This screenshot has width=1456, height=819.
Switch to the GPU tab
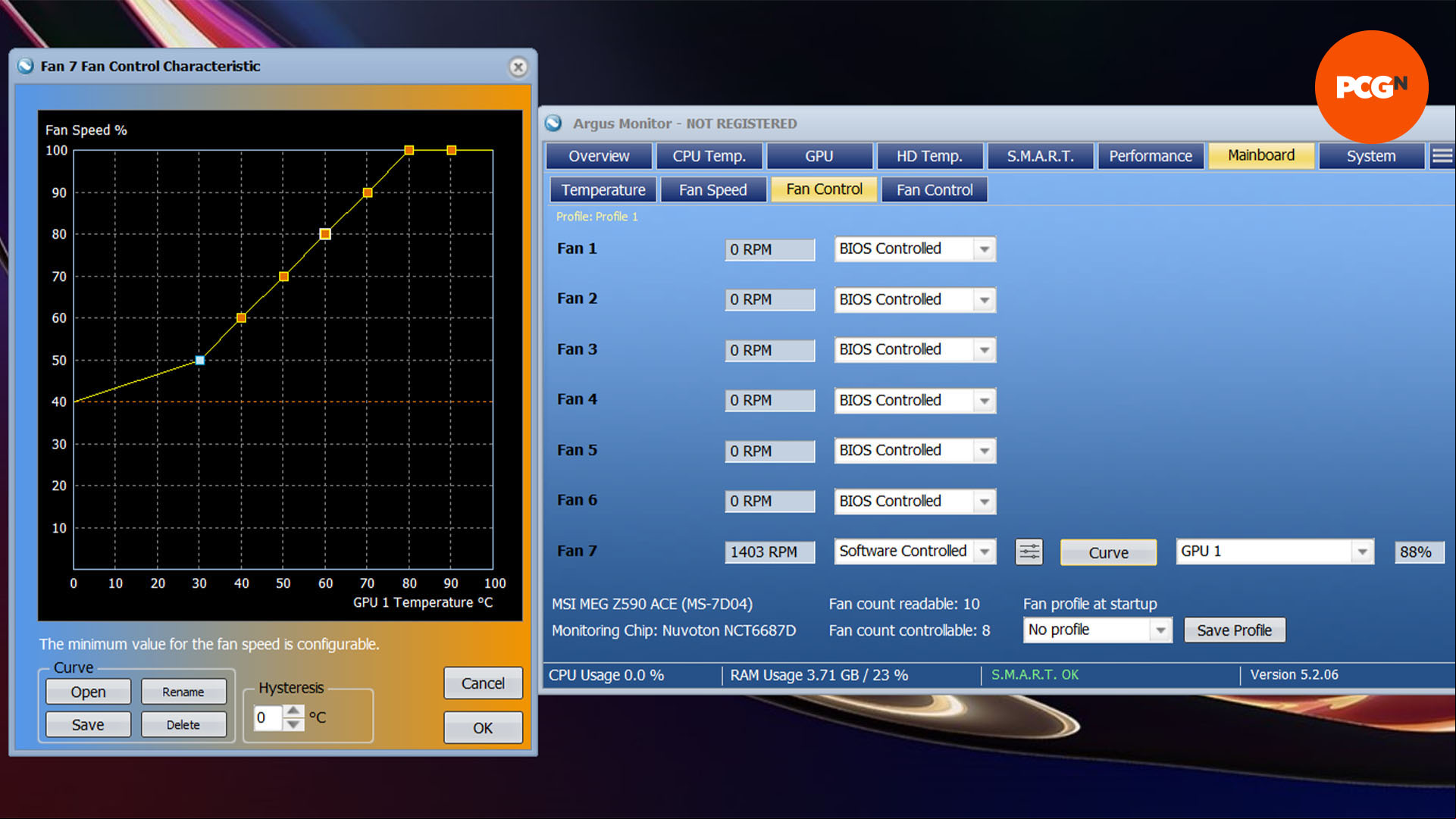point(819,156)
